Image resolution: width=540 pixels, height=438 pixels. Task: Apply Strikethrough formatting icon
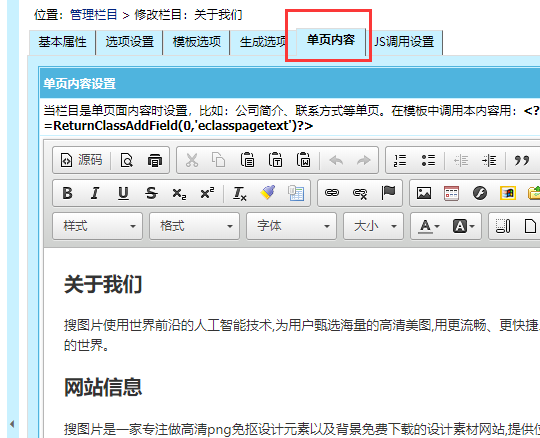click(151, 193)
